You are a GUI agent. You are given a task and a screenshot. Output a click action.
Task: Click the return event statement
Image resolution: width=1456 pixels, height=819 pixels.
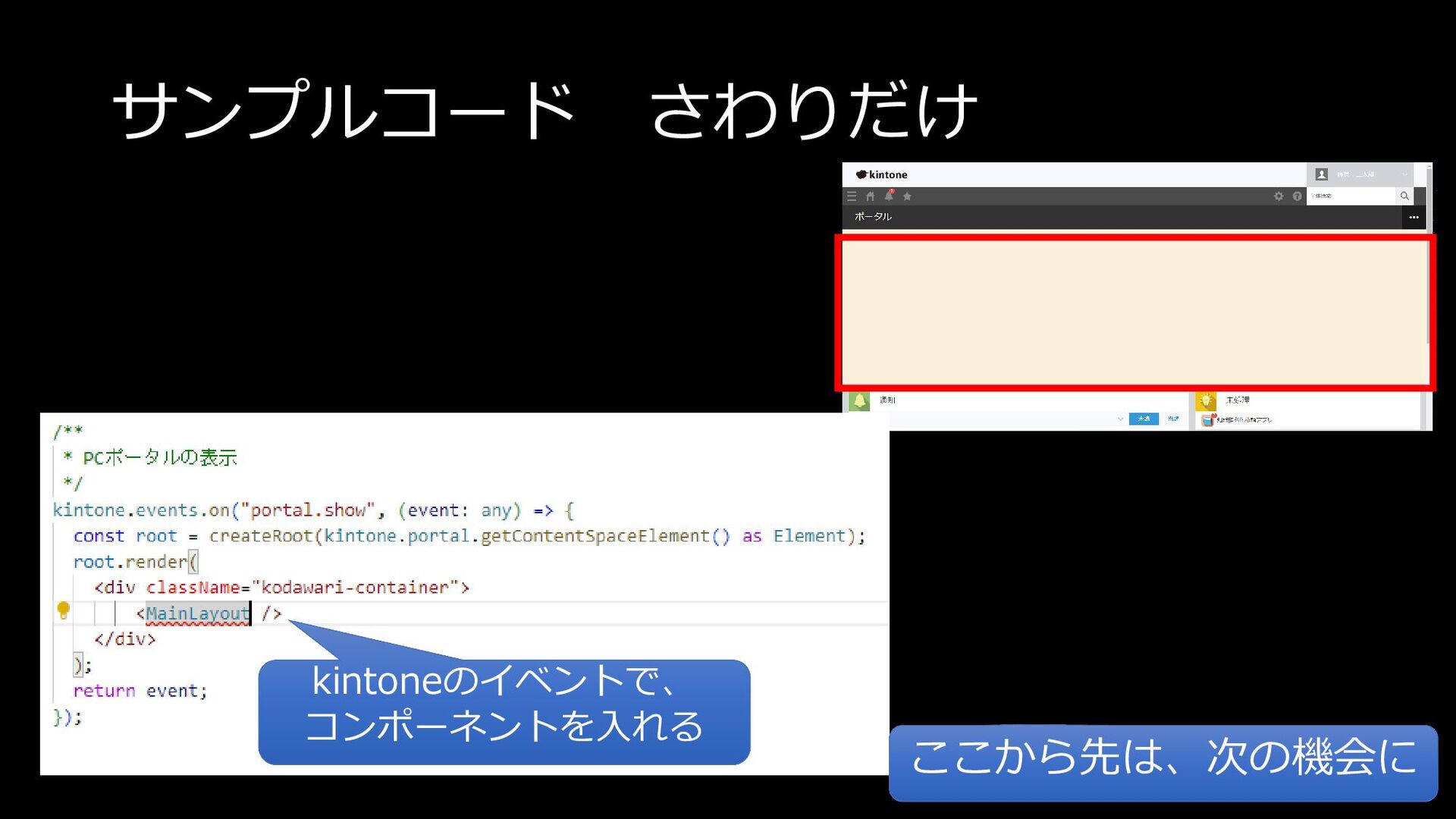pyautogui.click(x=140, y=691)
